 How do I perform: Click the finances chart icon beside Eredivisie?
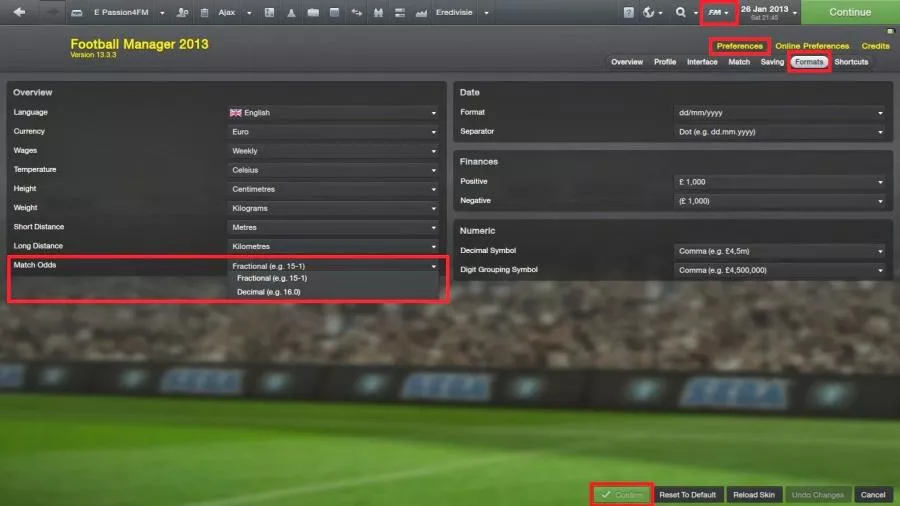[x=421, y=12]
